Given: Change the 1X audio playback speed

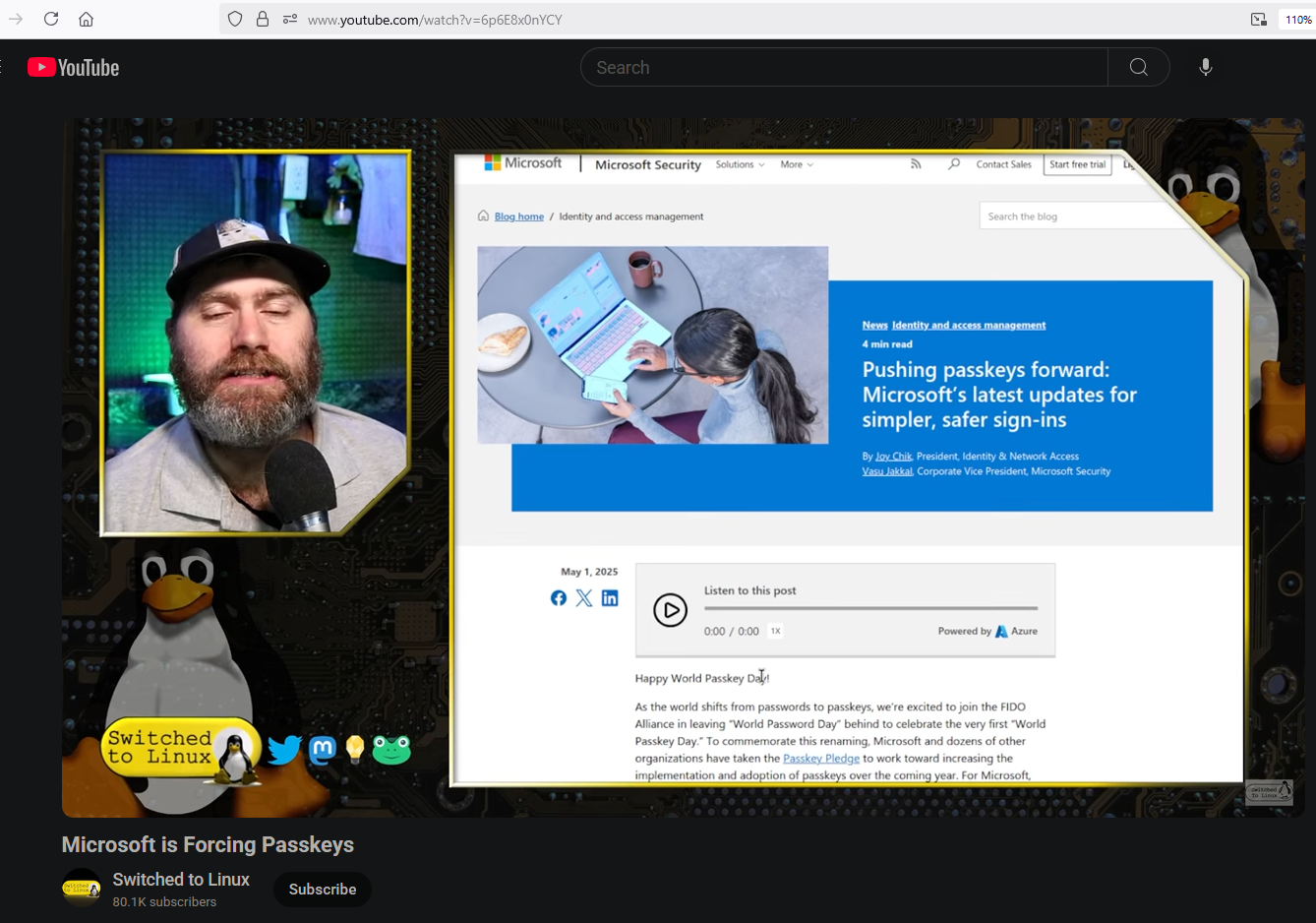Looking at the screenshot, I should pyautogui.click(x=775, y=632).
